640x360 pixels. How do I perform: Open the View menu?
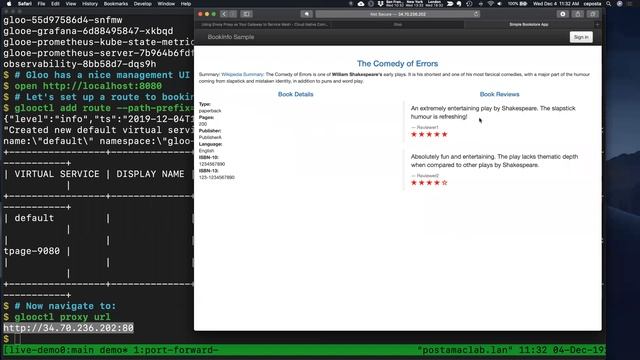click(x=71, y=4)
